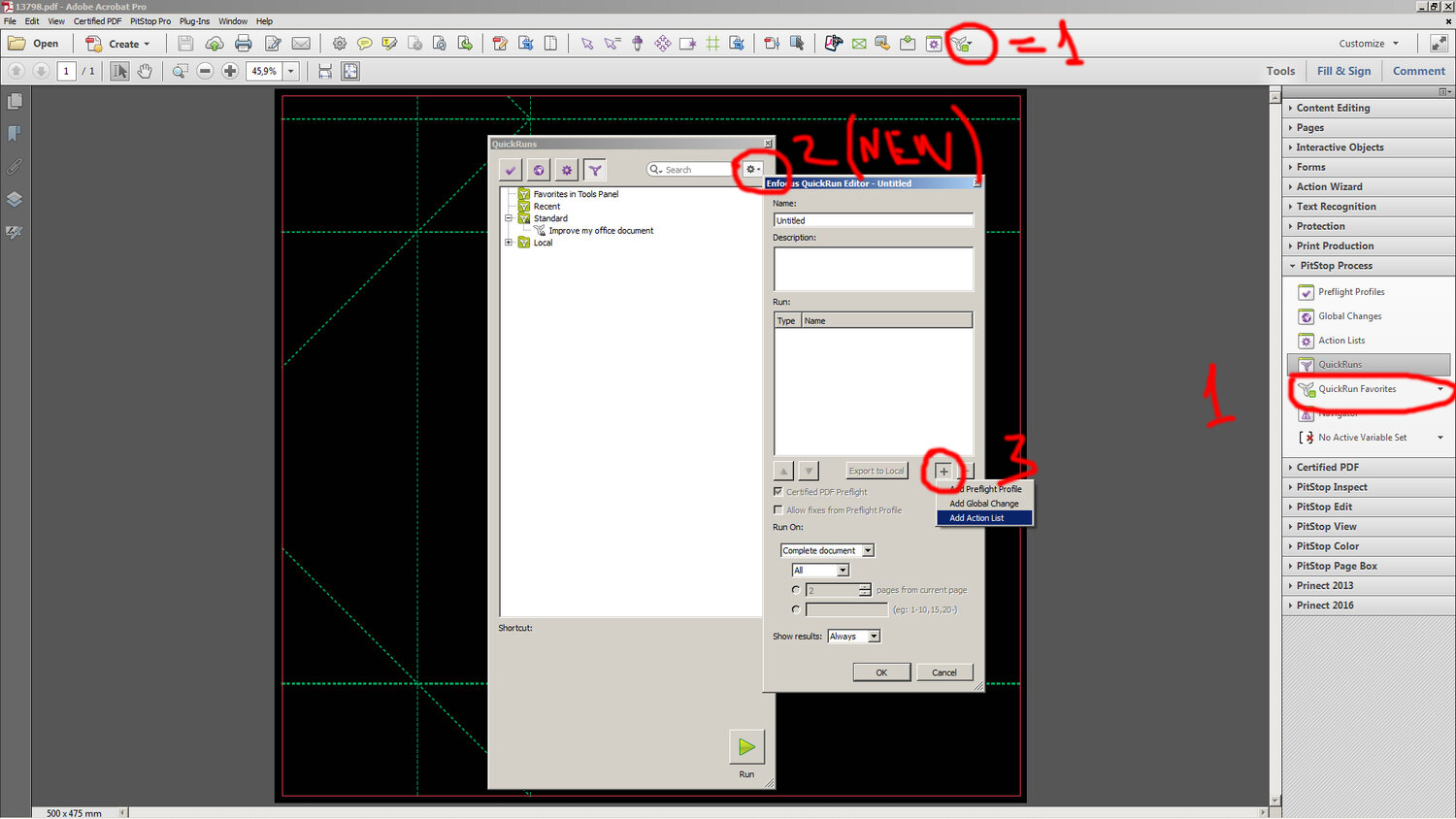Switch to Action Lists gear tab in QuickRuns

[567, 170]
